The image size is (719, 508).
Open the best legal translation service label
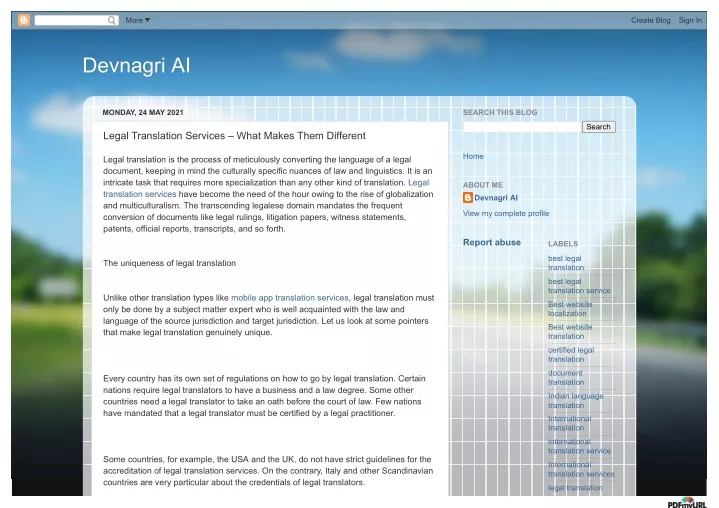click(579, 286)
